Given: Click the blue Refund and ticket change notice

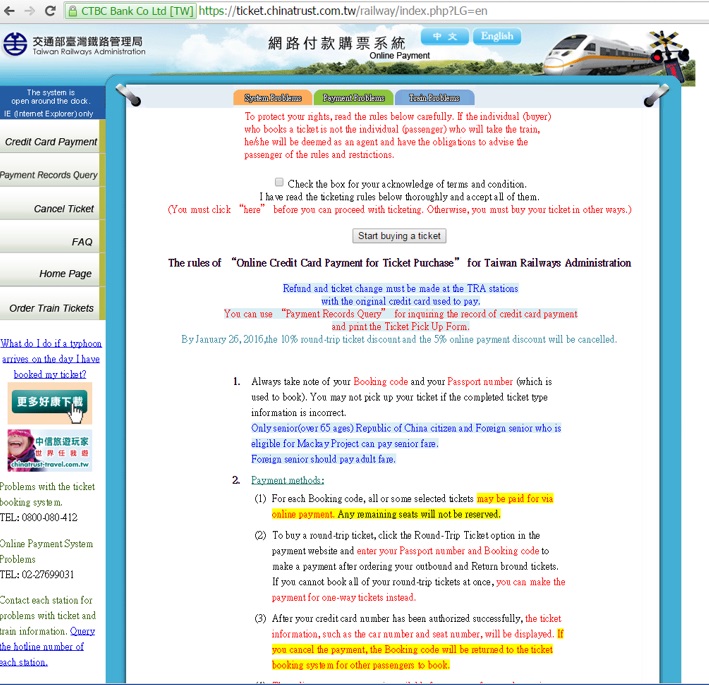Looking at the screenshot, I should 400,294.
